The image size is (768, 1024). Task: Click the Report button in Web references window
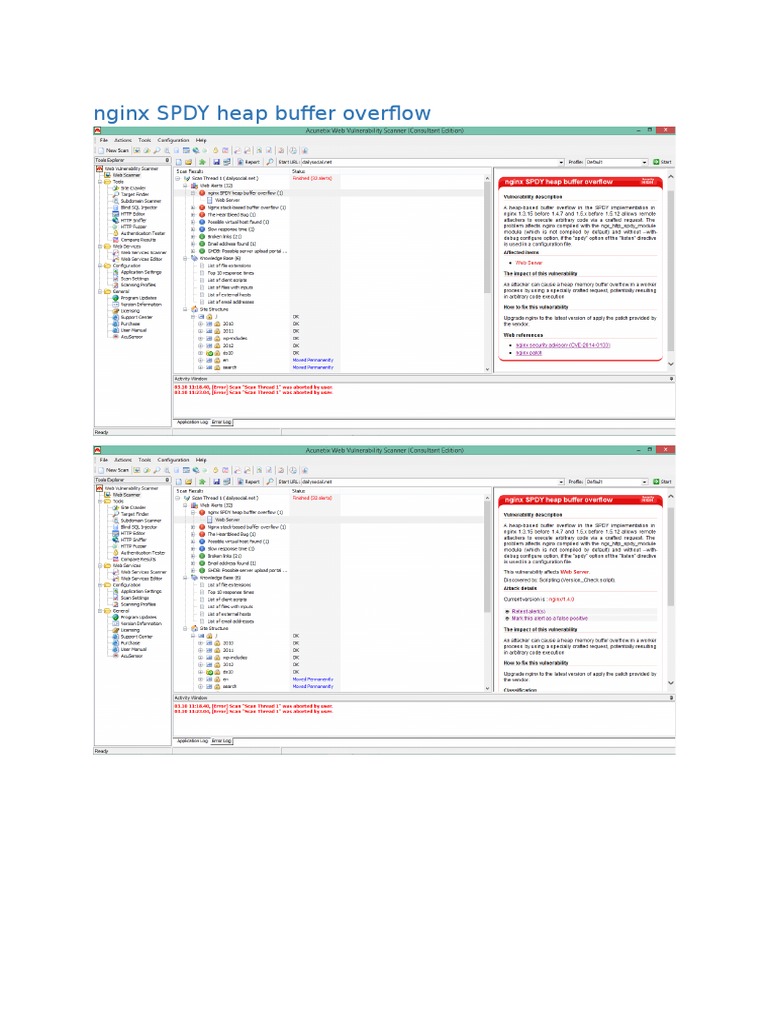click(249, 162)
